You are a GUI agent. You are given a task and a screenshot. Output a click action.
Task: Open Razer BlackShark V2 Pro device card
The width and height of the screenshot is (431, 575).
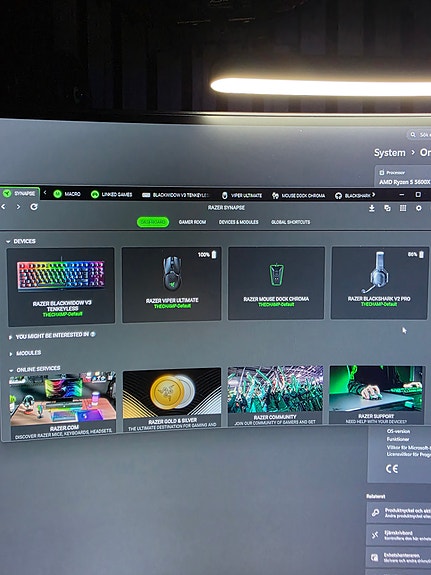coord(379,282)
